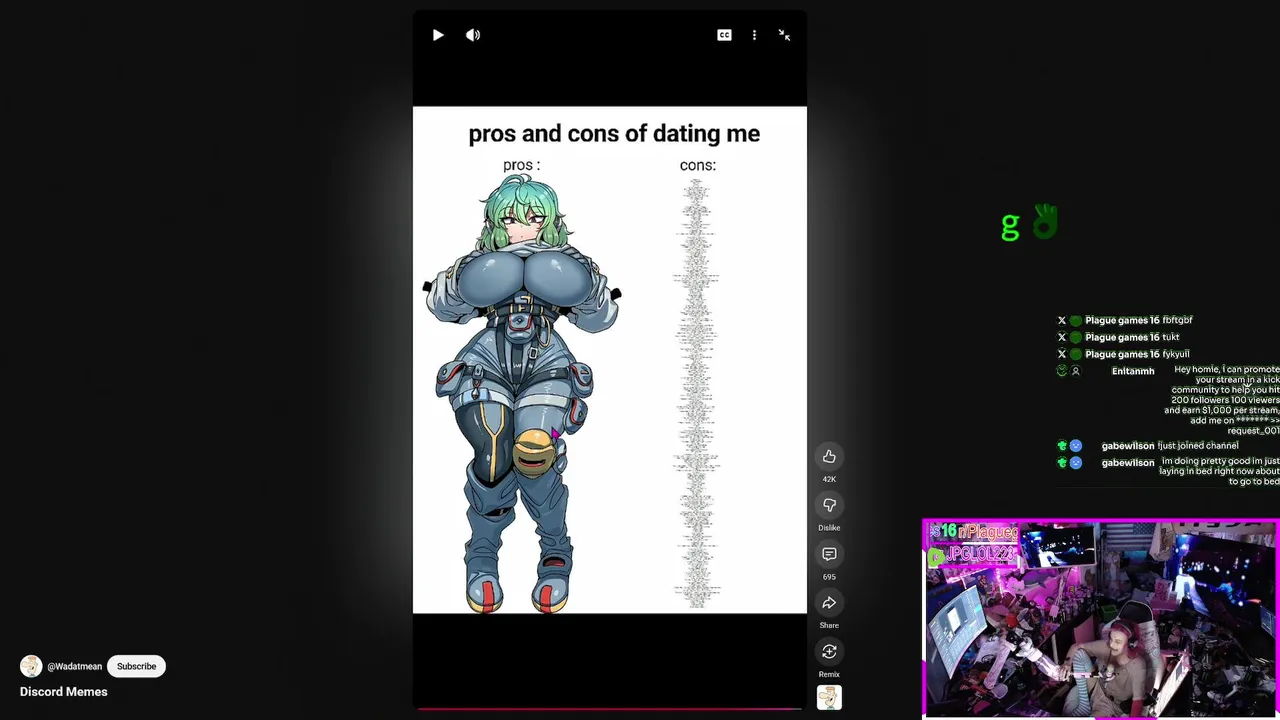Subscribe to @Wadatmean channel
The width and height of the screenshot is (1280, 720).
[x=136, y=666]
